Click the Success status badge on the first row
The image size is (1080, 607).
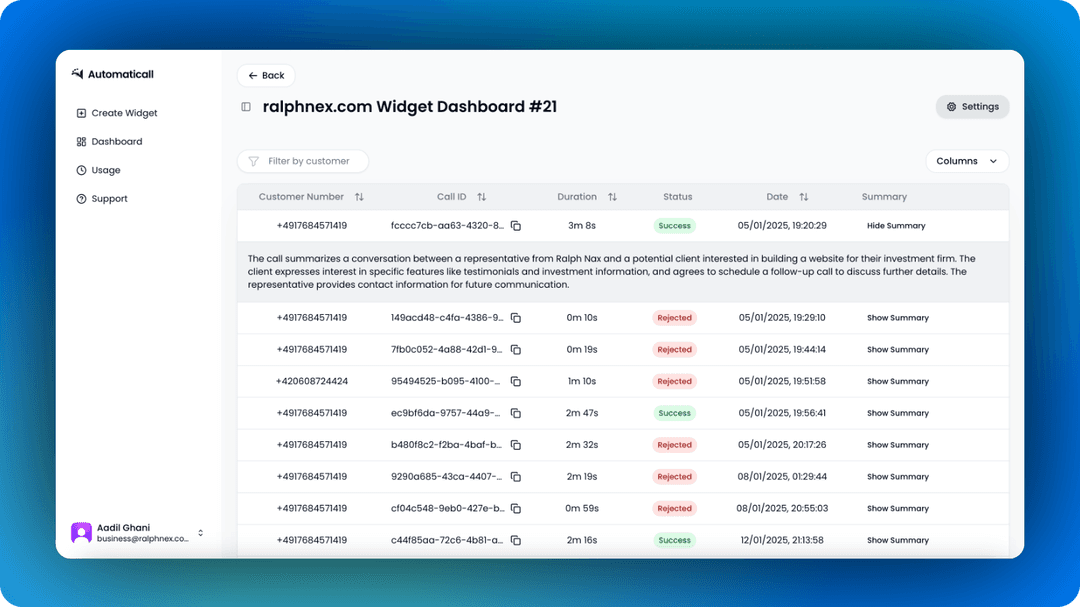tap(674, 226)
